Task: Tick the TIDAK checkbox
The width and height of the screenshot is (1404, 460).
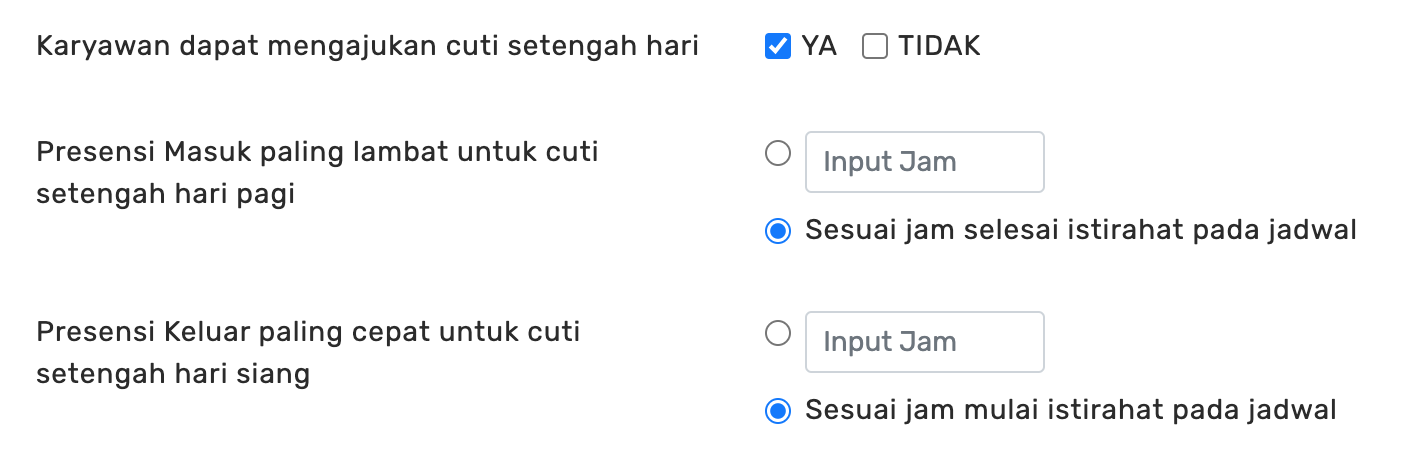Action: pos(875,46)
